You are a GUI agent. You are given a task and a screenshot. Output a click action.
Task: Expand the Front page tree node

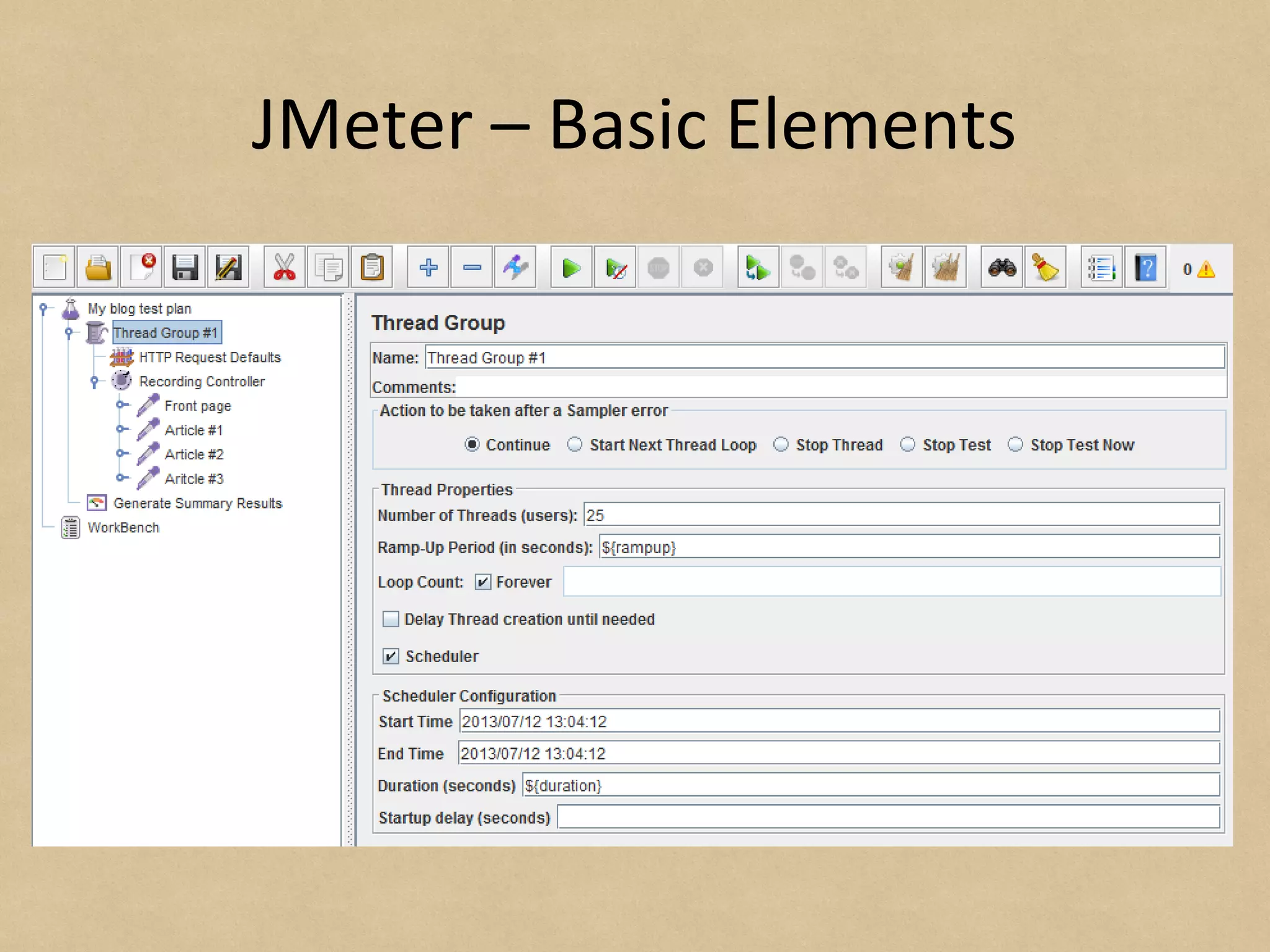click(x=121, y=405)
